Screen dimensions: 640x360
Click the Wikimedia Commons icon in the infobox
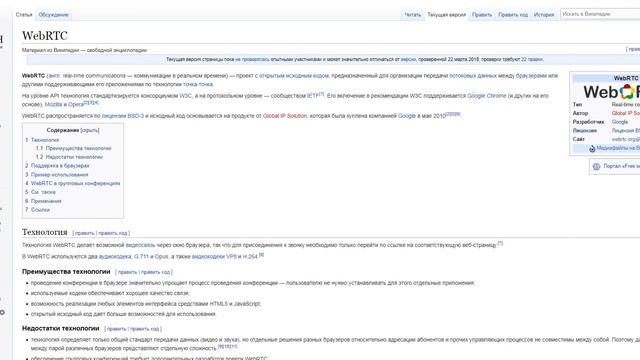point(592,149)
